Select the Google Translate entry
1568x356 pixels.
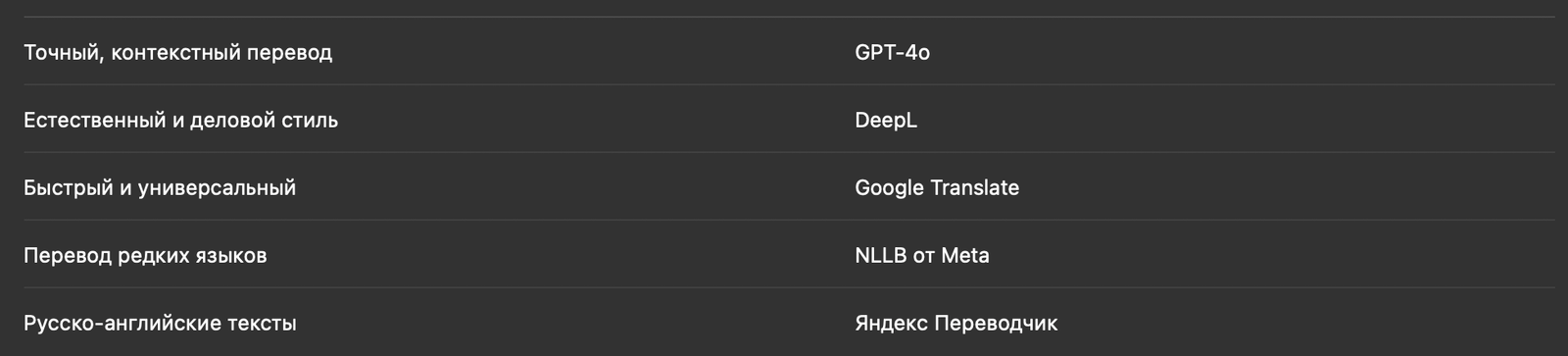(x=937, y=188)
